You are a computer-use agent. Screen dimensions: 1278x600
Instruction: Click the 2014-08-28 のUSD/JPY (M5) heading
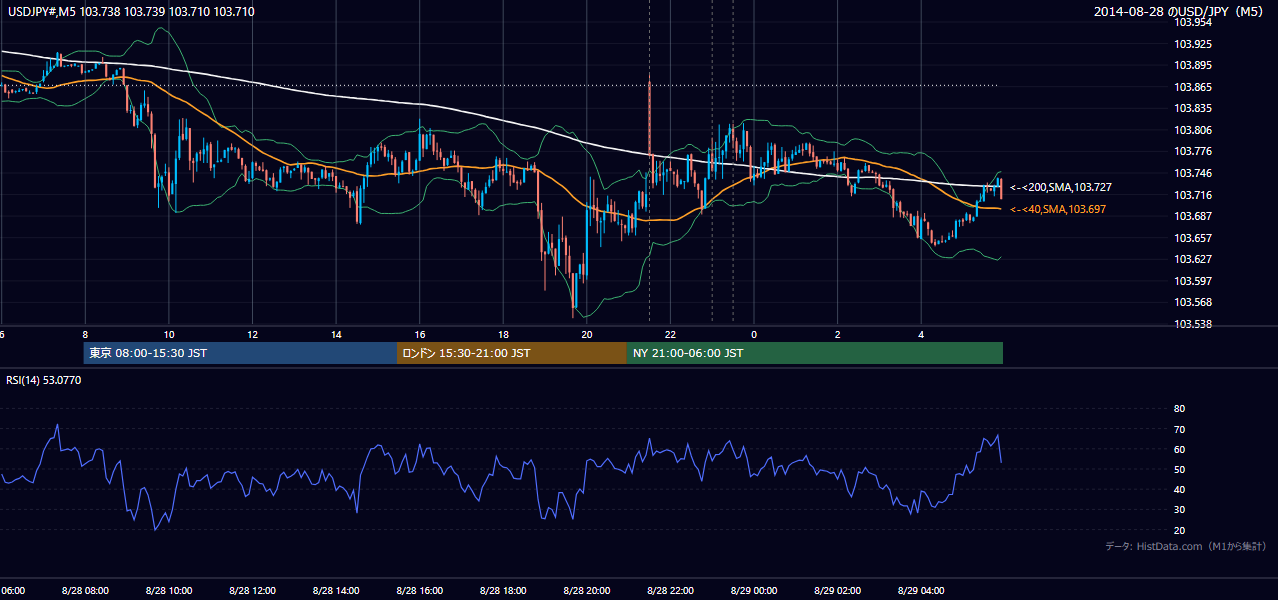coord(1180,11)
